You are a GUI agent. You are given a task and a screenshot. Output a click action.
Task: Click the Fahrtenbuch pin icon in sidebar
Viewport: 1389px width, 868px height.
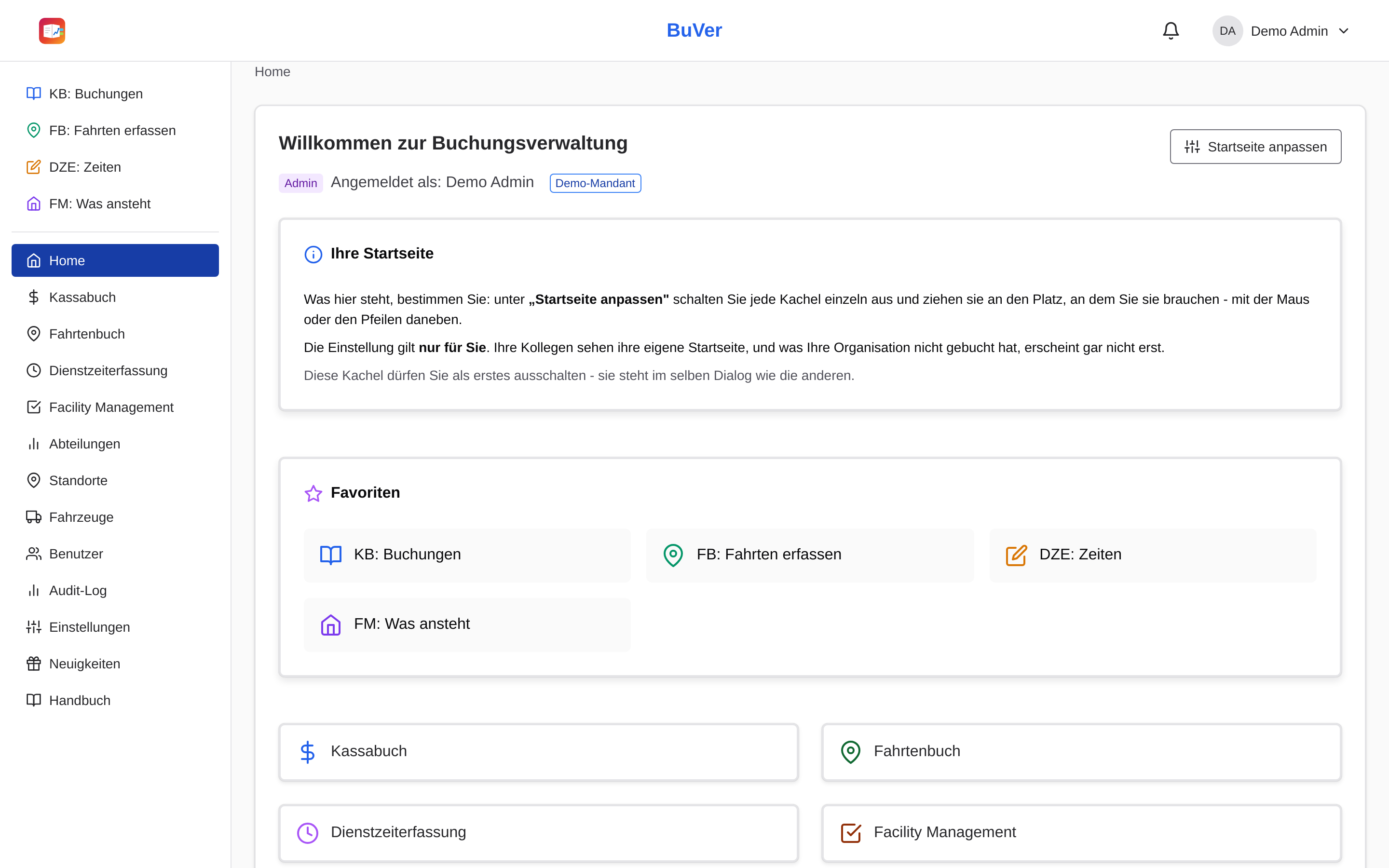(x=34, y=334)
